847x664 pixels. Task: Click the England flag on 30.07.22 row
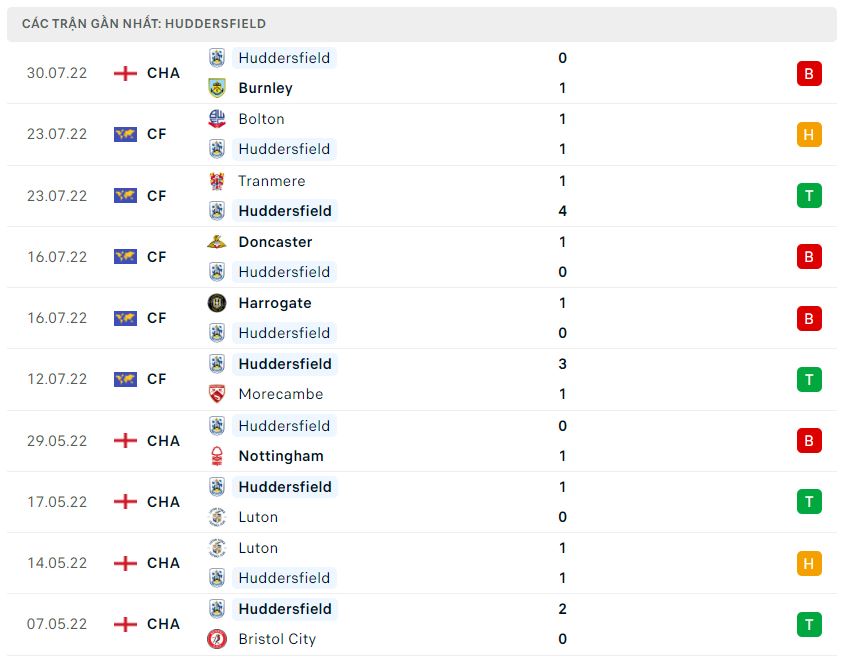click(125, 73)
